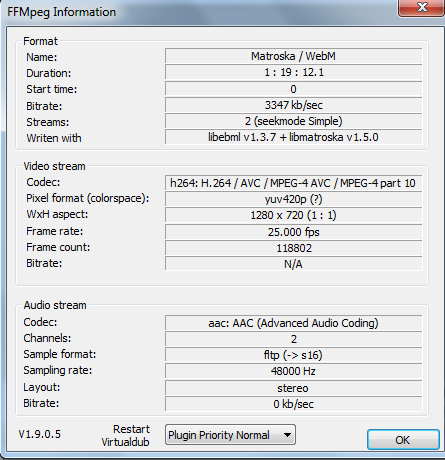The image size is (445, 460).
Task: Click the Streams: label
Action: point(48,122)
